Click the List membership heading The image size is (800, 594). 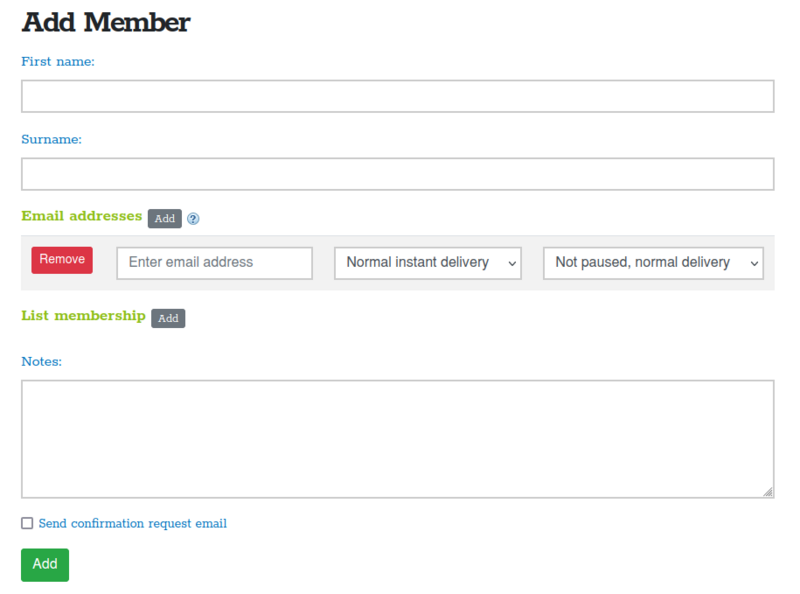click(x=83, y=316)
